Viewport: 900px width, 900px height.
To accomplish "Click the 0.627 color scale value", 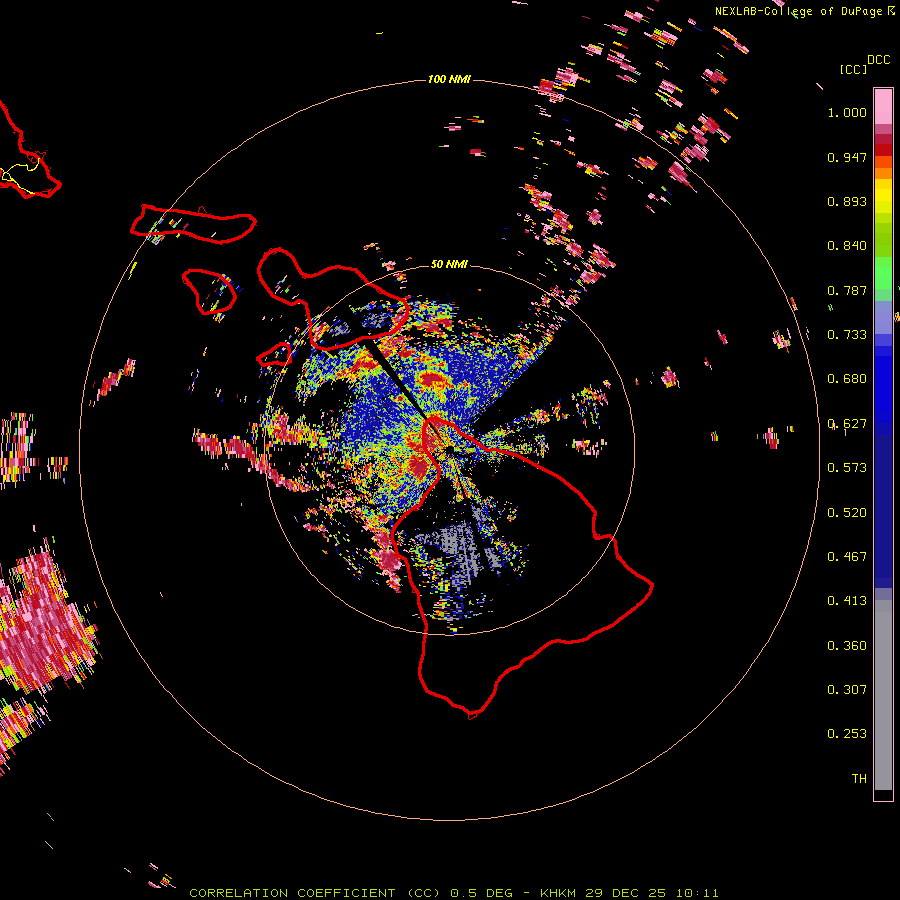I will point(847,424).
